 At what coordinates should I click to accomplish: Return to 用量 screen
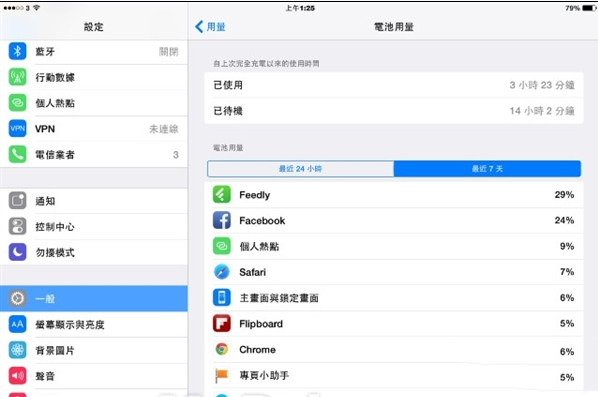[x=216, y=27]
